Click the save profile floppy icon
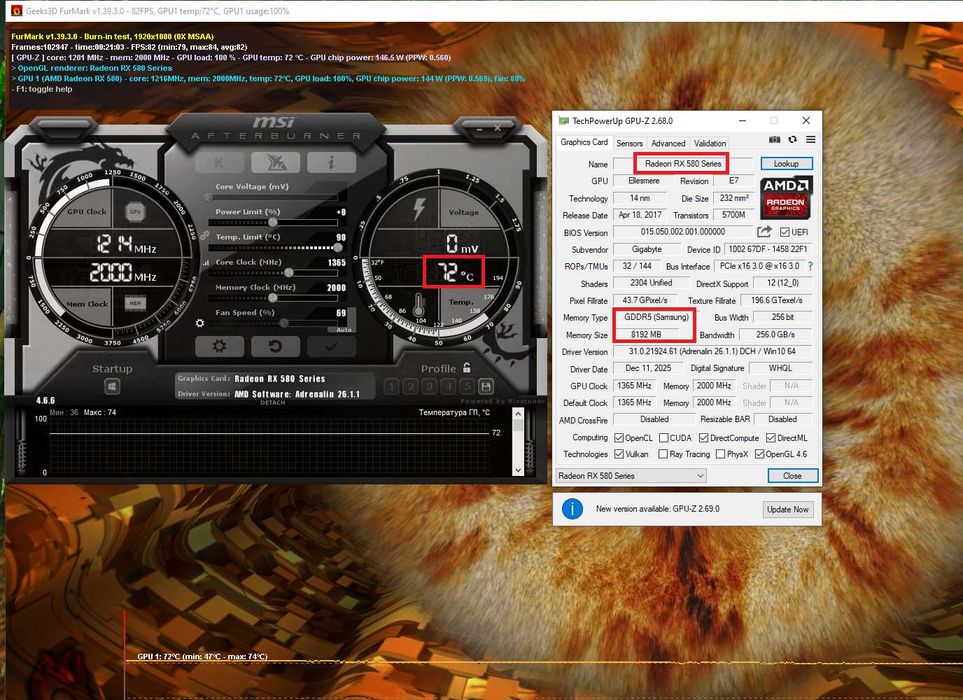Viewport: 963px width, 700px height. 486,386
